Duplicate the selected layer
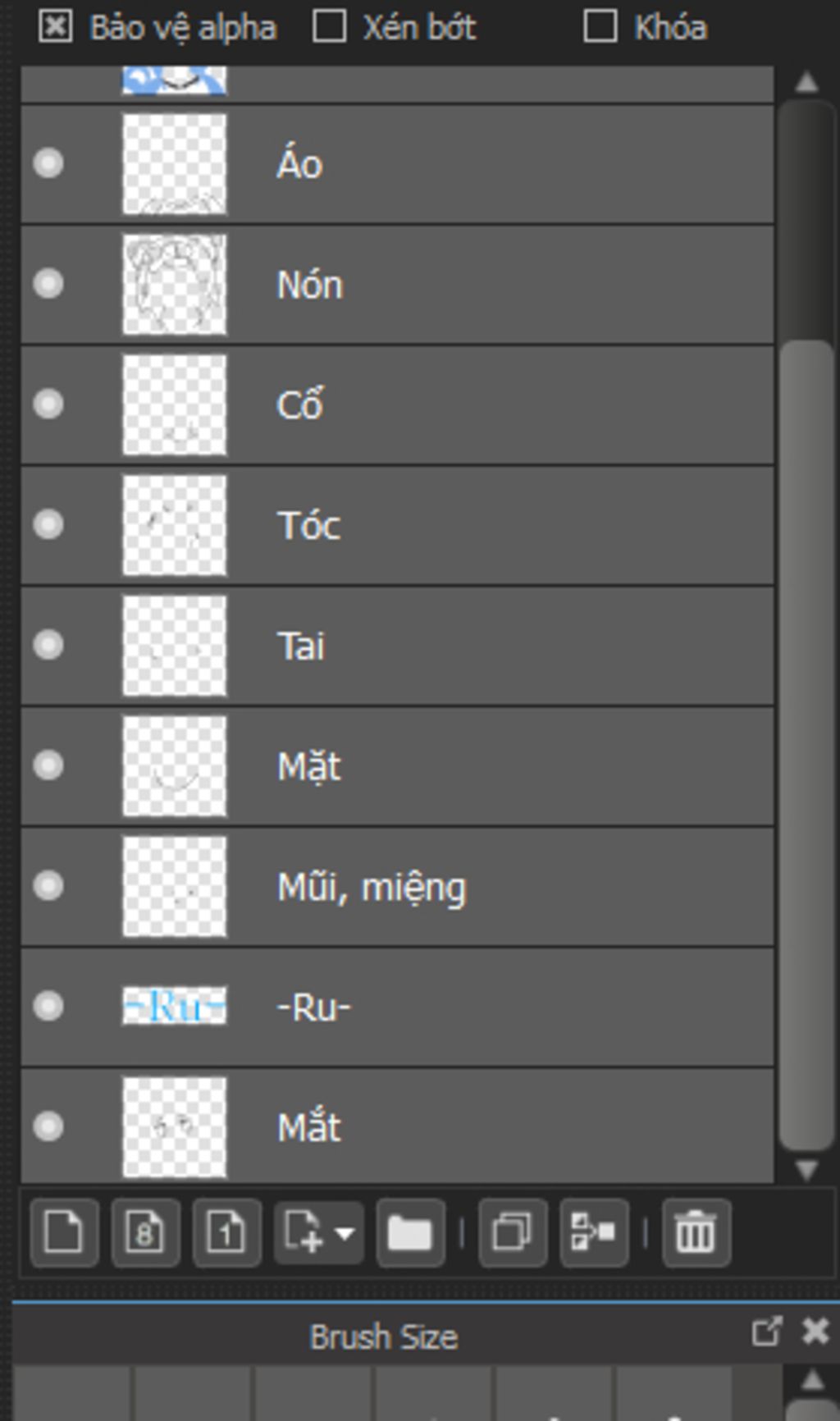This screenshot has height=1421, width=840. click(x=513, y=1232)
